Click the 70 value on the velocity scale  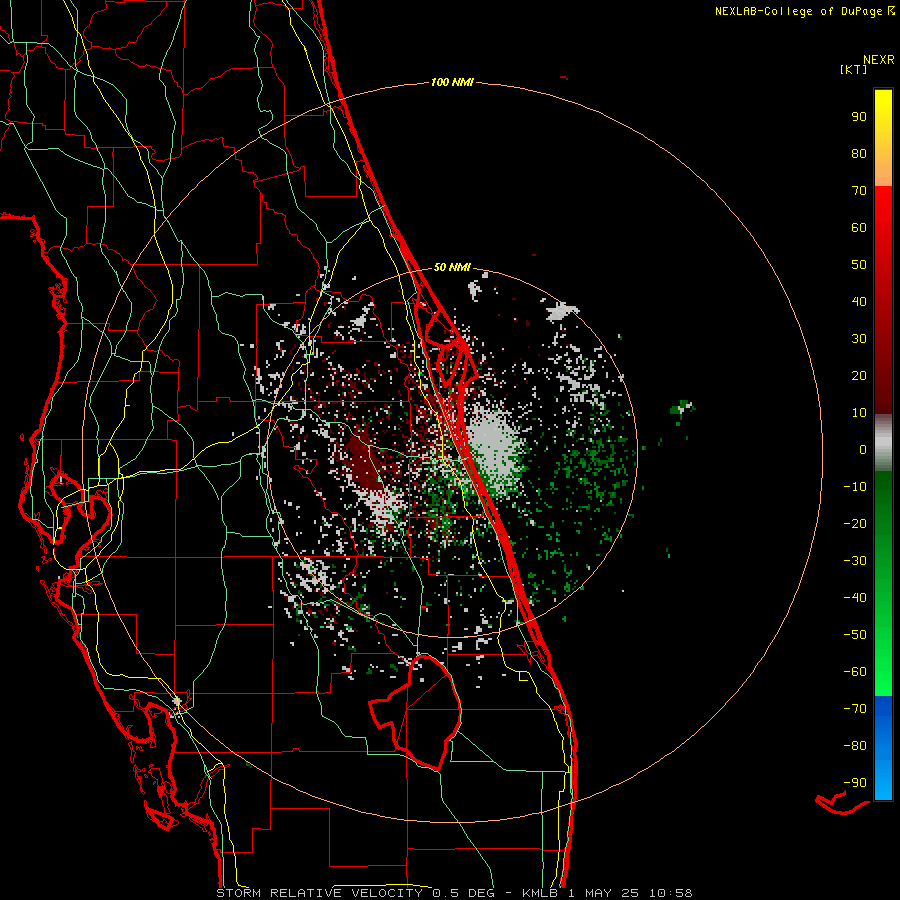pyautogui.click(x=859, y=191)
